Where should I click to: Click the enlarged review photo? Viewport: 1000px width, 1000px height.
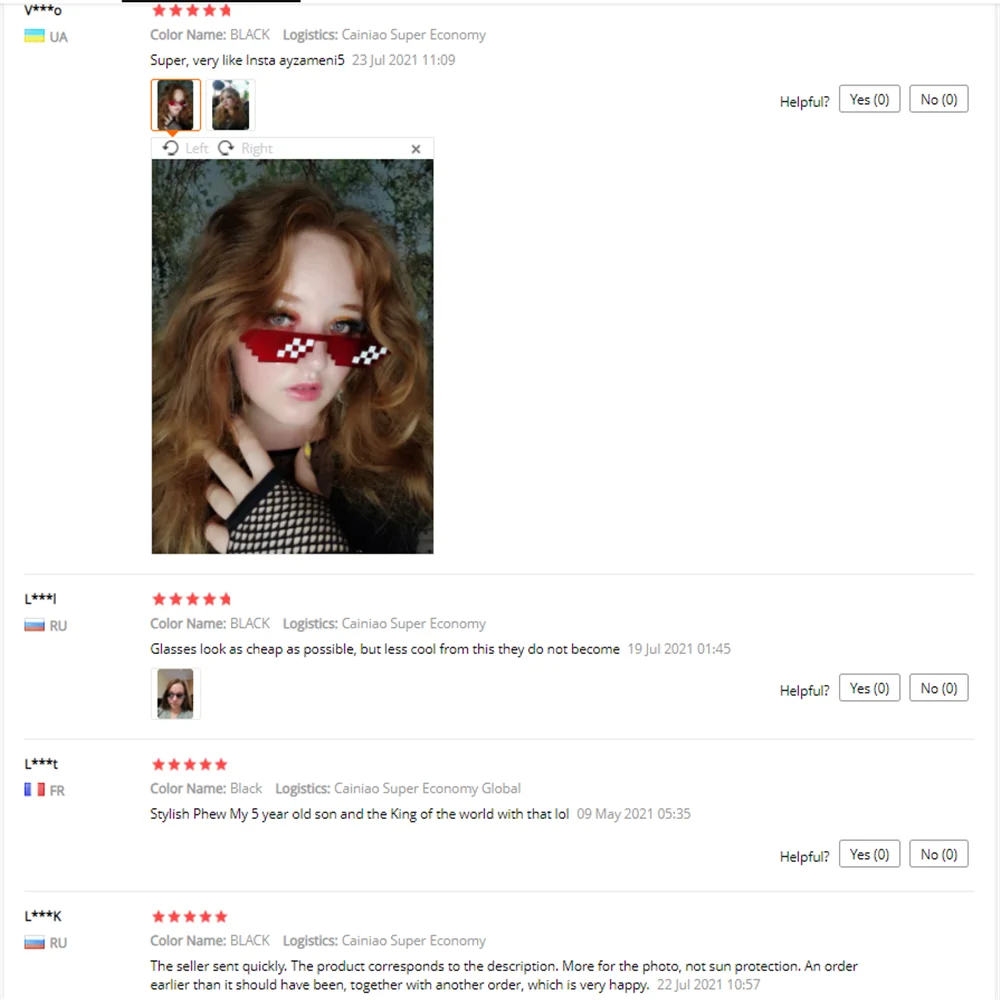(292, 357)
